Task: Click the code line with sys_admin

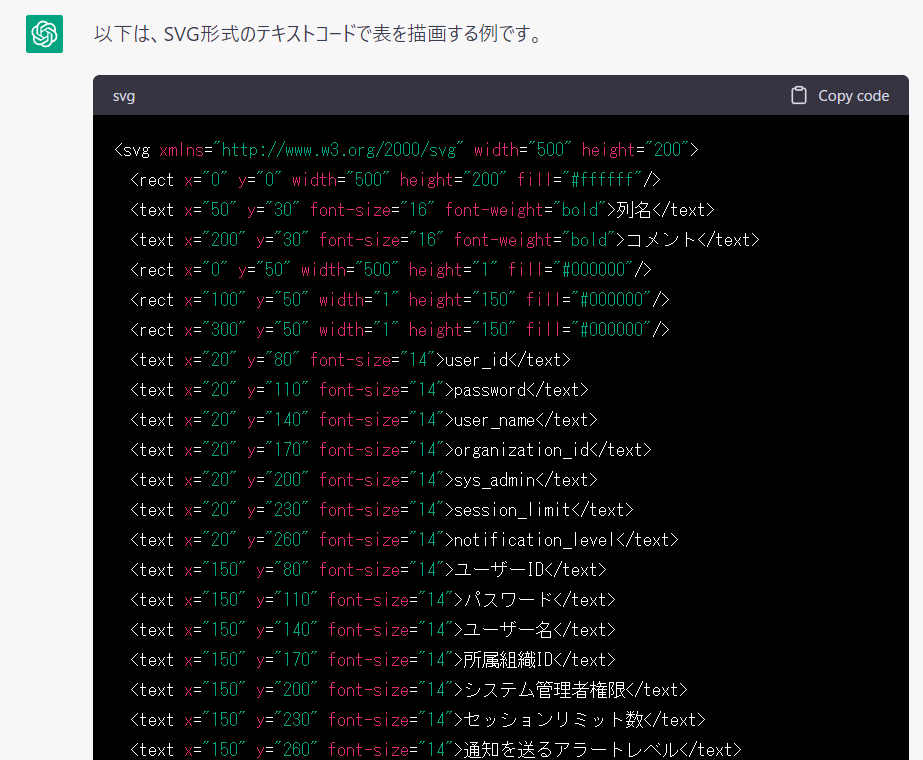Action: click(x=364, y=480)
